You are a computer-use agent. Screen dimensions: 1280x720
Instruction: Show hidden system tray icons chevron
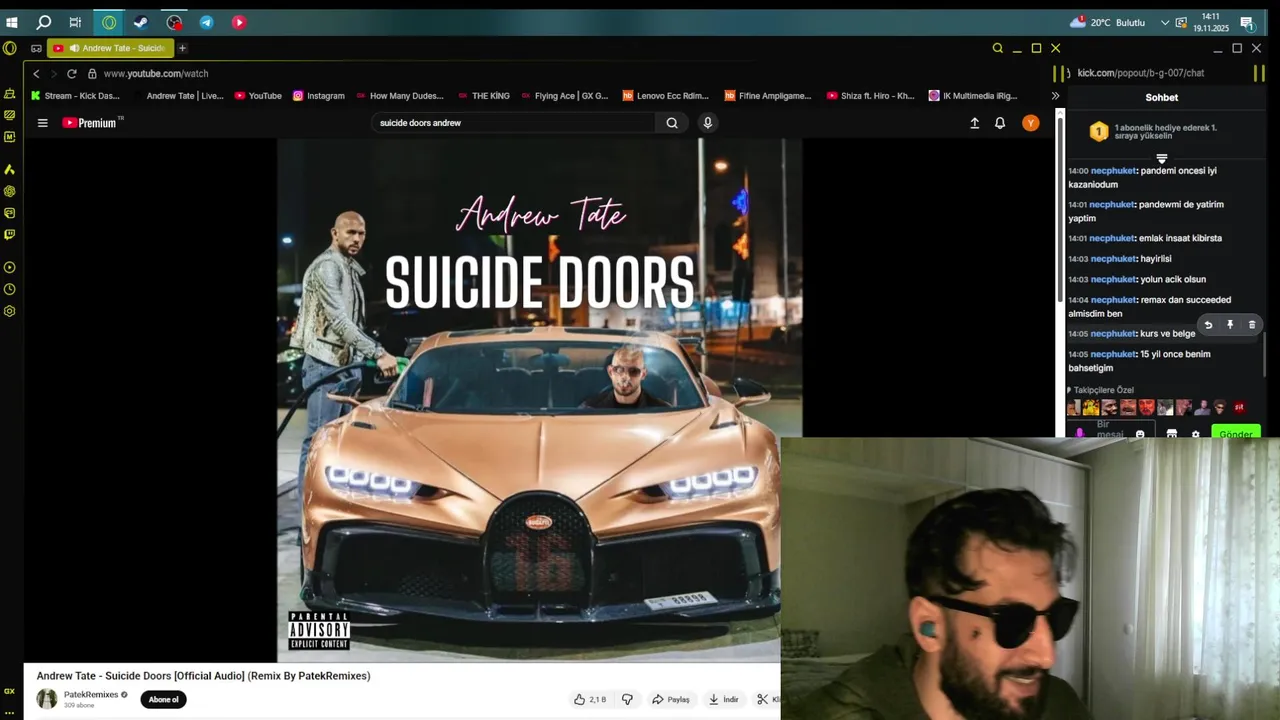tap(1165, 22)
